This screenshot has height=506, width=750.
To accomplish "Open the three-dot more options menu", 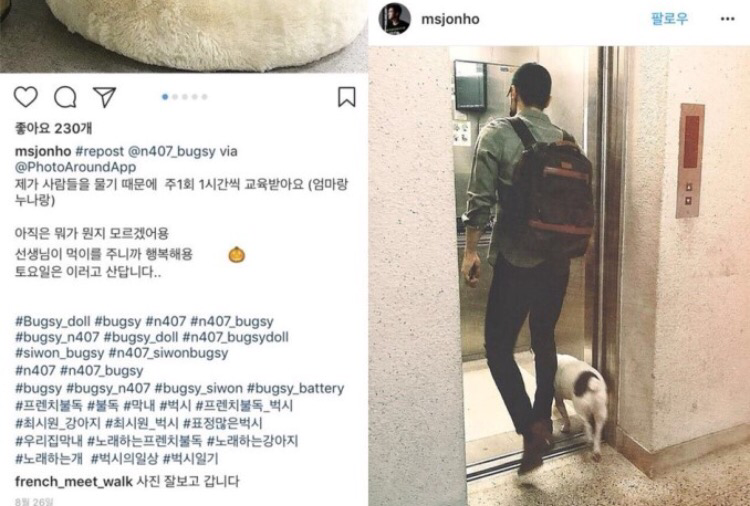I will coord(728,19).
